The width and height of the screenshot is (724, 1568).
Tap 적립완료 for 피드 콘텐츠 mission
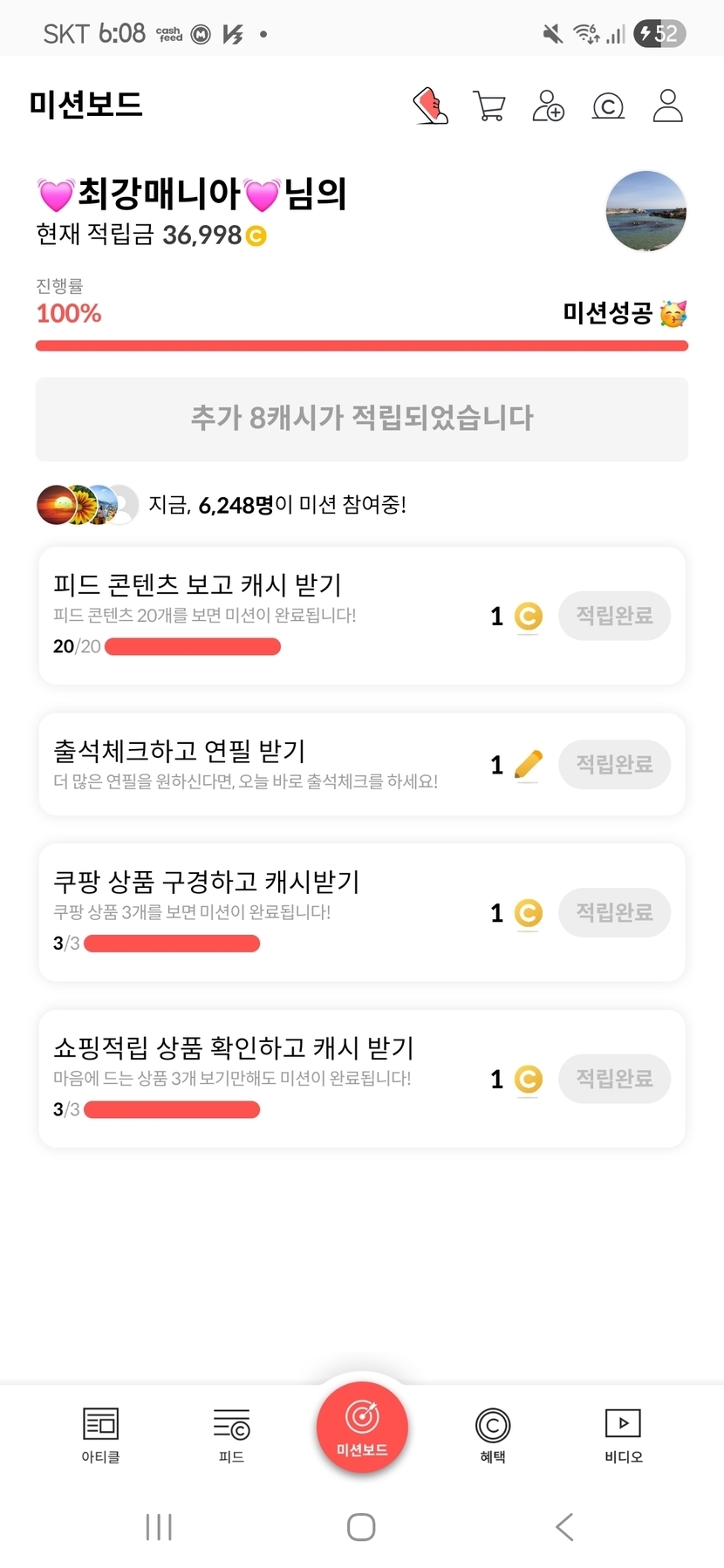614,616
